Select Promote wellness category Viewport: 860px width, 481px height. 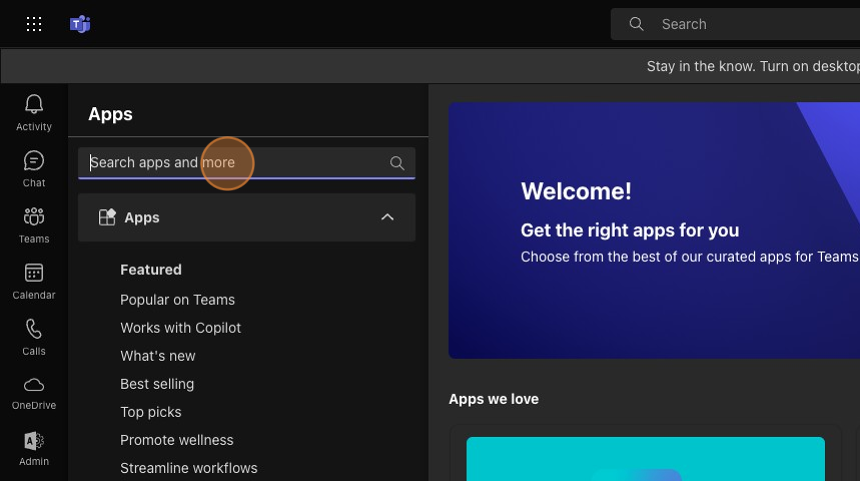point(177,440)
